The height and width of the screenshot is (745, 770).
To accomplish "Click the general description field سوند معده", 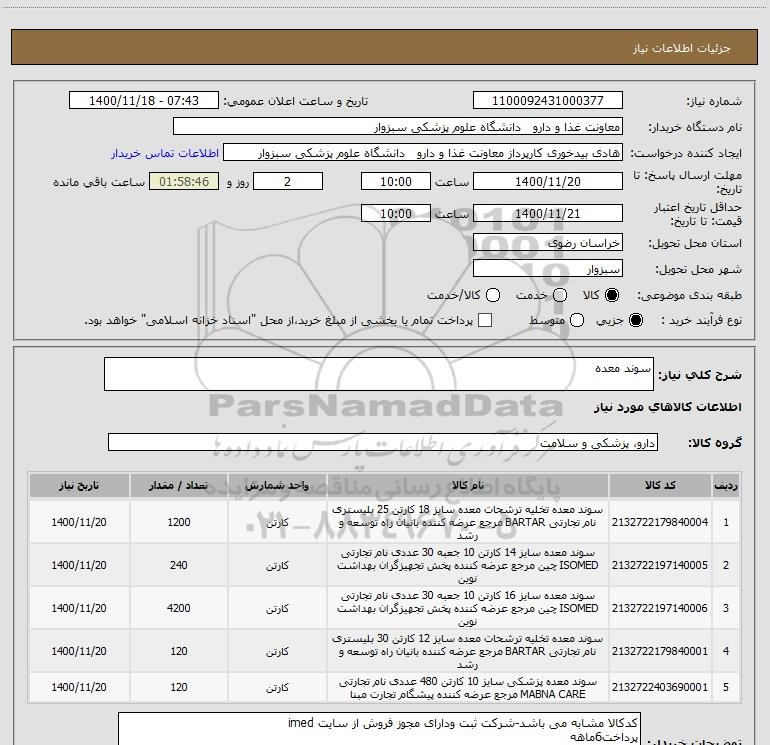I will tap(379, 374).
